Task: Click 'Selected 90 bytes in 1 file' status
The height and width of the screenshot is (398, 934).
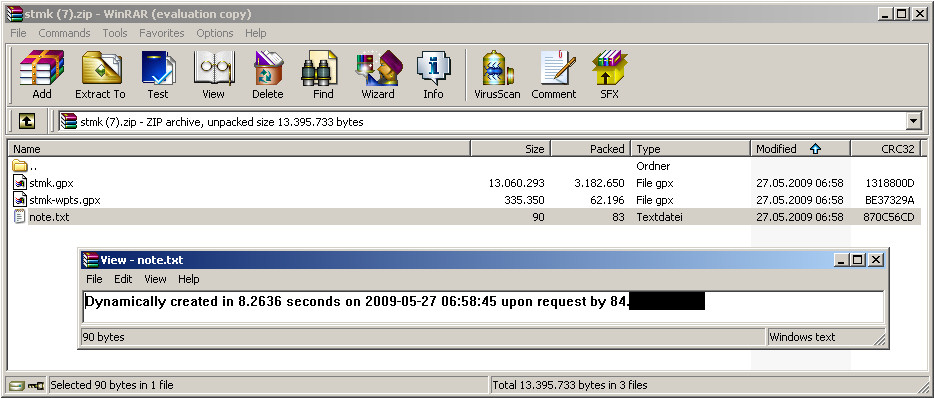Action: click(x=112, y=385)
